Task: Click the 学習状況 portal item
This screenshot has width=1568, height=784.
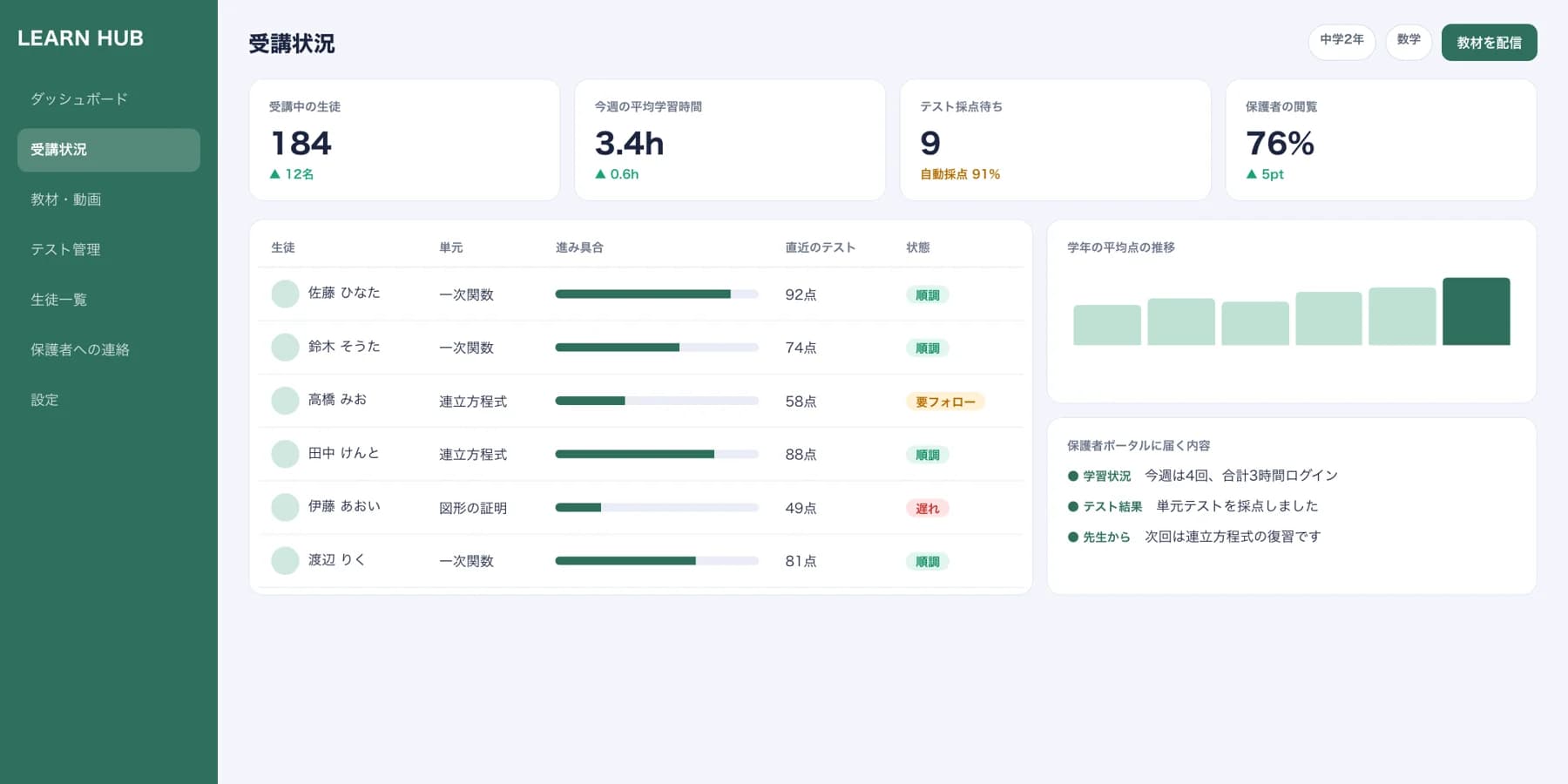Action: 1202,476
